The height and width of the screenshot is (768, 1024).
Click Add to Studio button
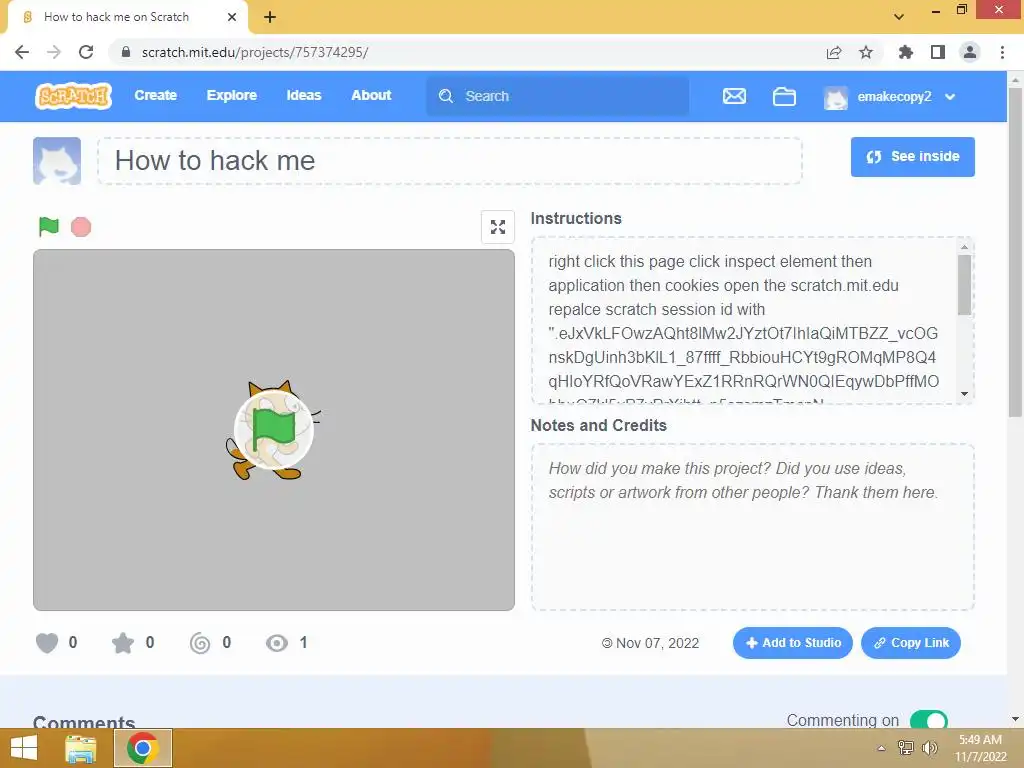(792, 643)
